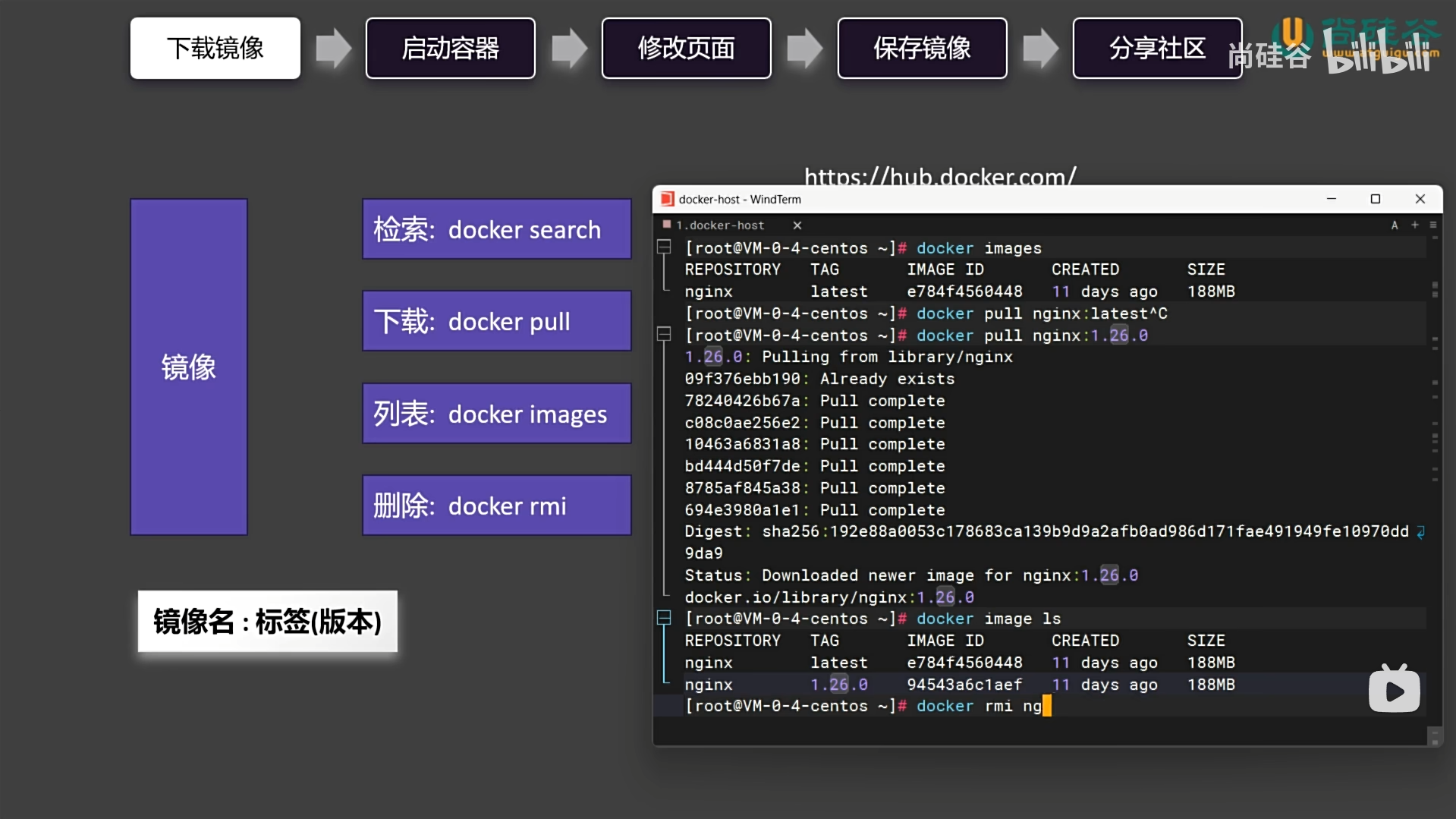The width and height of the screenshot is (1456, 819).
Task: Click the 'docker-host - WindTerm' window title
Action: [x=740, y=200]
